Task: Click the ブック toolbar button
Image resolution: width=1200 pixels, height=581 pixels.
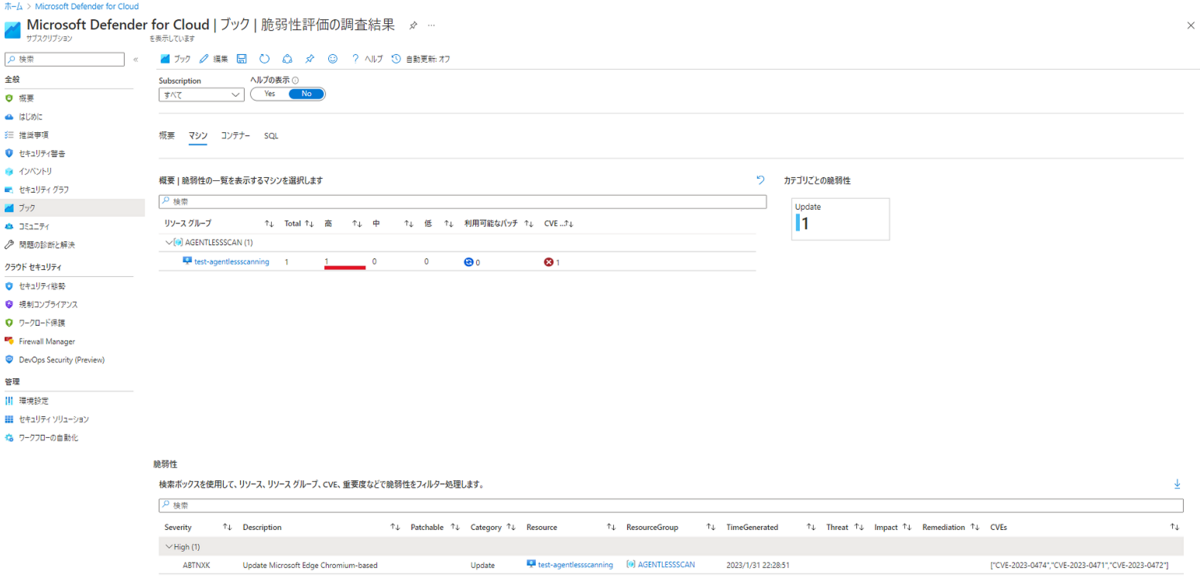Action: 175,59
